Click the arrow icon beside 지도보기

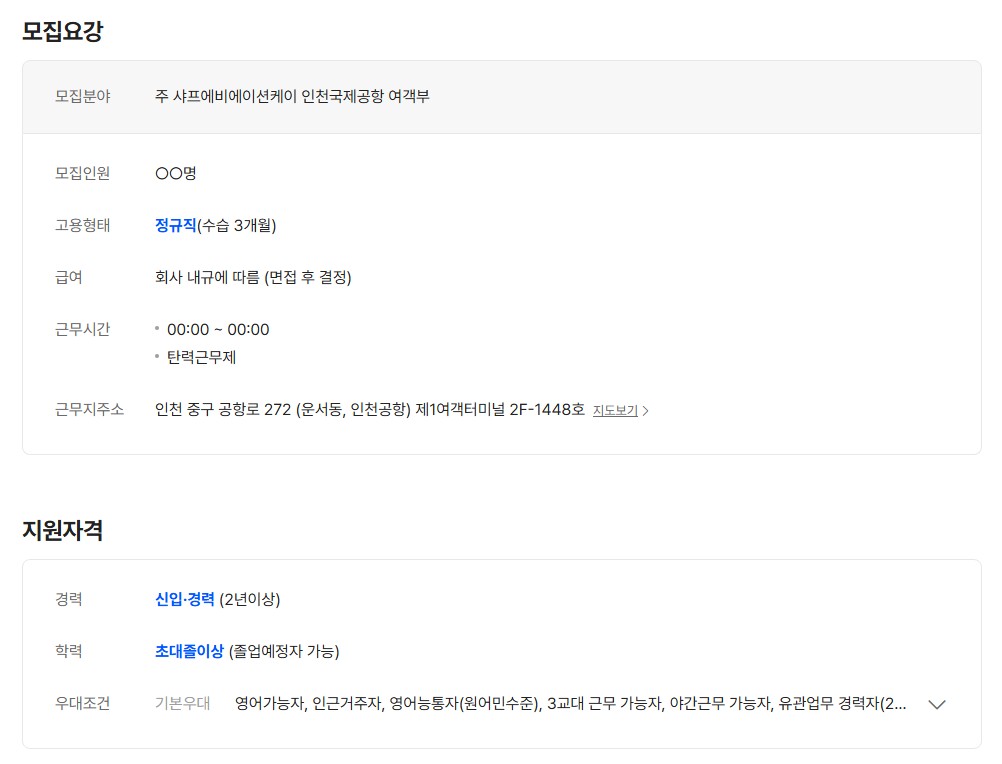click(x=646, y=410)
